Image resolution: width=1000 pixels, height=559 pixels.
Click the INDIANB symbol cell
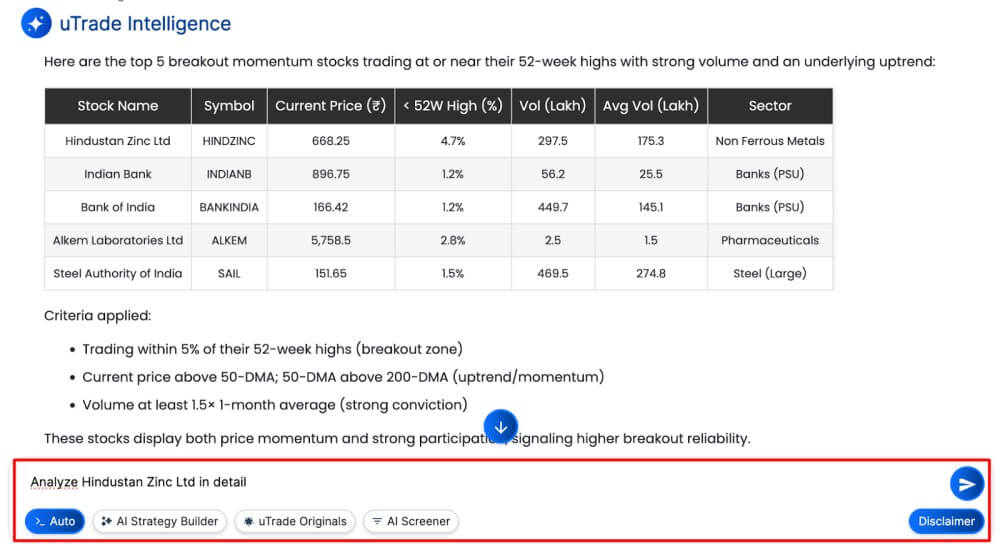pyautogui.click(x=229, y=174)
